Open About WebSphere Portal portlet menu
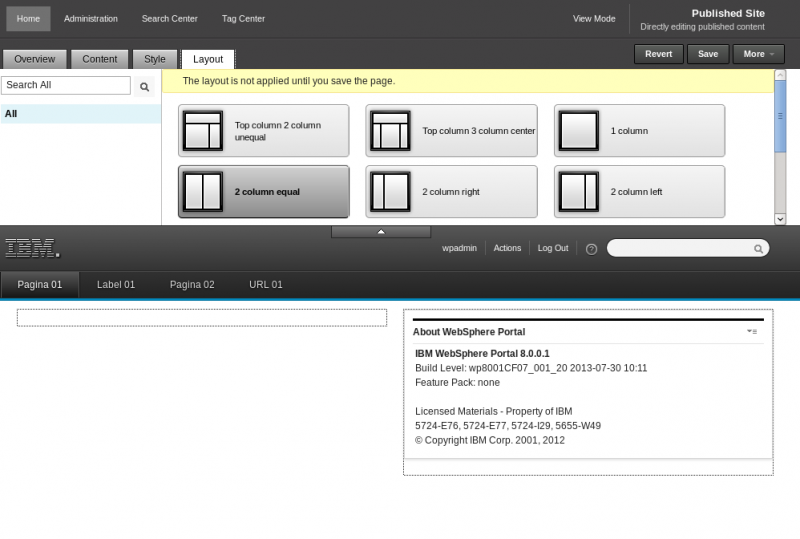 [x=752, y=331]
